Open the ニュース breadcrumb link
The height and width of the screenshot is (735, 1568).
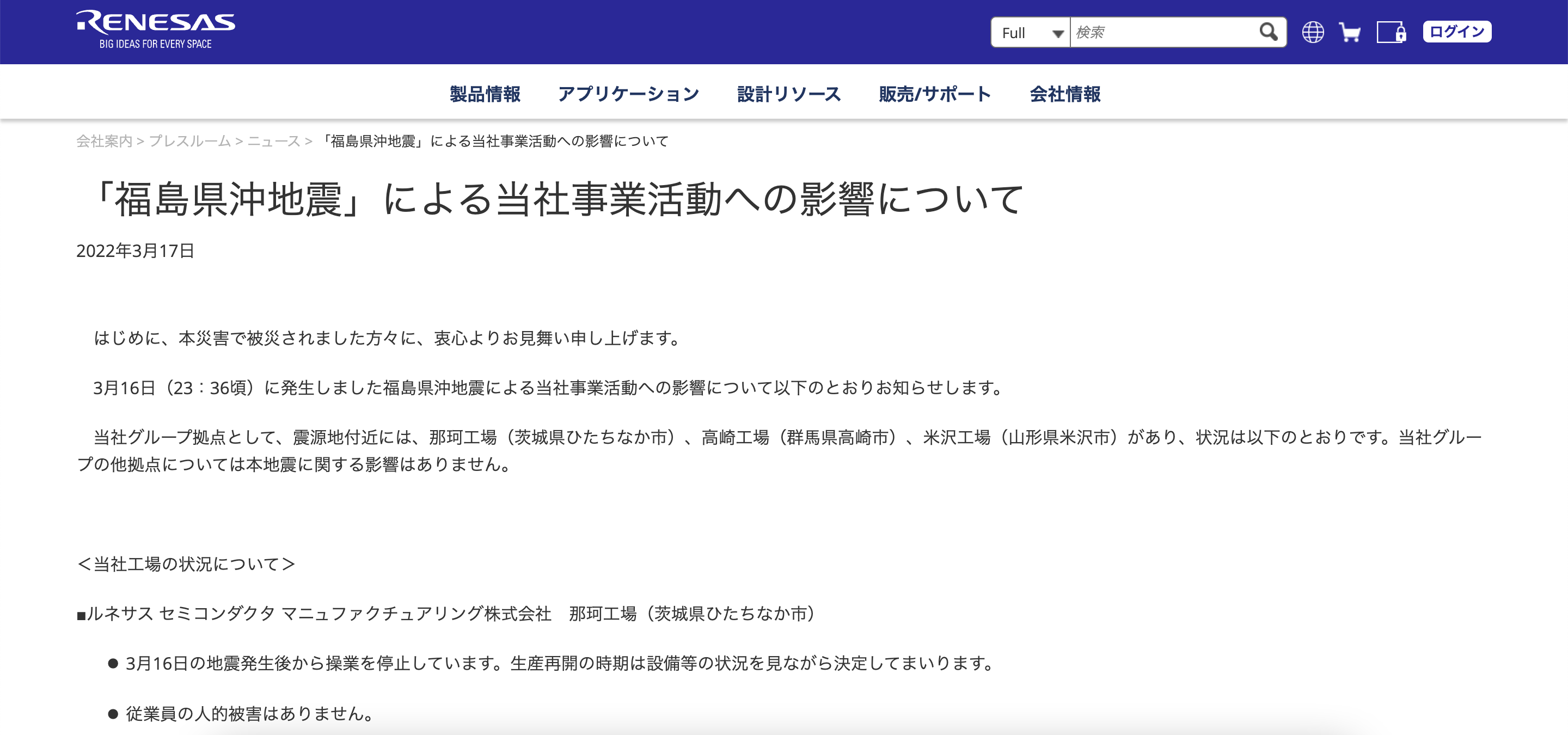[x=274, y=140]
